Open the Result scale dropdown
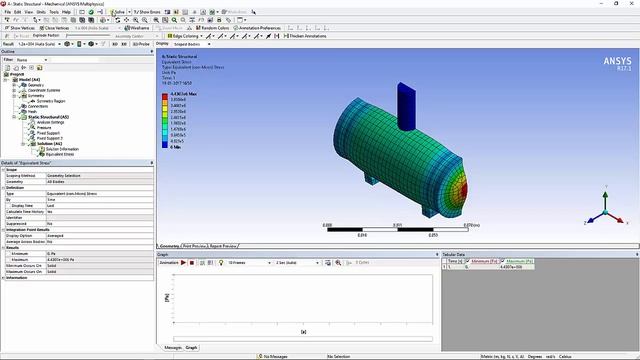 click(59, 44)
